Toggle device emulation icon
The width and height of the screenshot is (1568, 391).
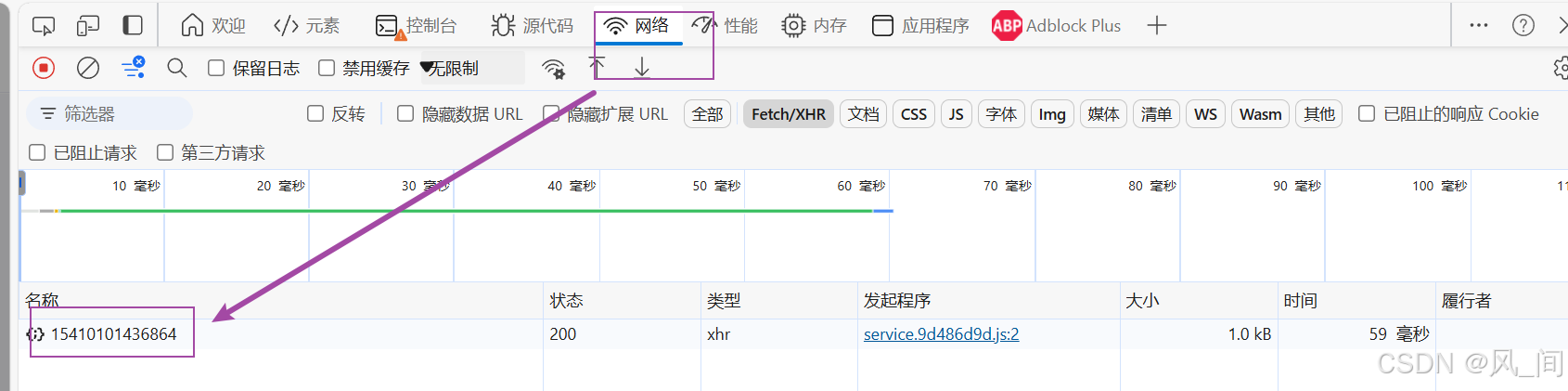pos(88,25)
